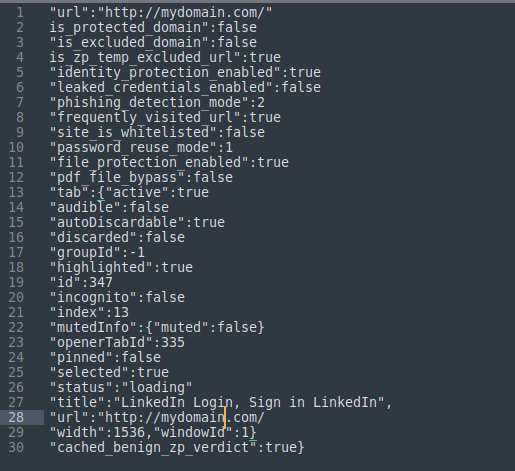This screenshot has width=515, height=471.
Task: Click line number 22 in the gutter
Action: coord(16,327)
